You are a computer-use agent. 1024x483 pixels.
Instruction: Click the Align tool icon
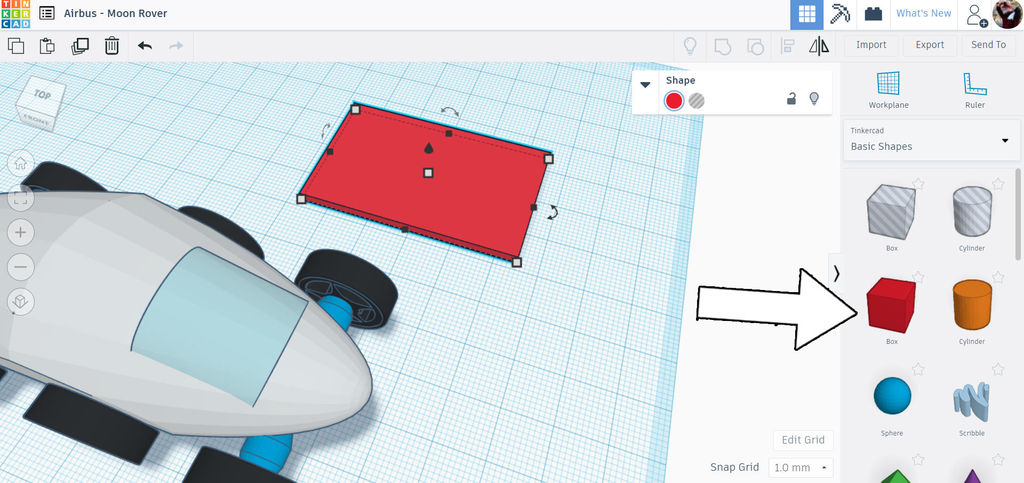pyautogui.click(x=787, y=46)
